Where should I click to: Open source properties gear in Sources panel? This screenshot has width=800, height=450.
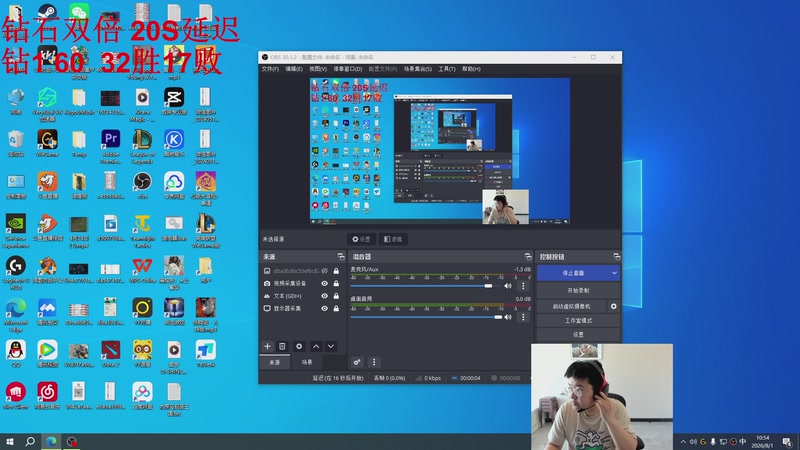tap(299, 346)
